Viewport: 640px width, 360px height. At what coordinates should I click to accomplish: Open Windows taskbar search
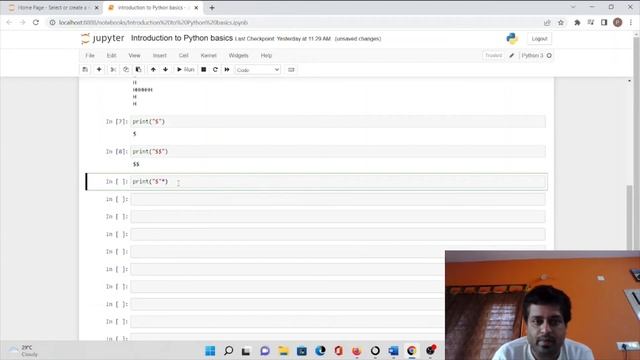[x=229, y=351]
